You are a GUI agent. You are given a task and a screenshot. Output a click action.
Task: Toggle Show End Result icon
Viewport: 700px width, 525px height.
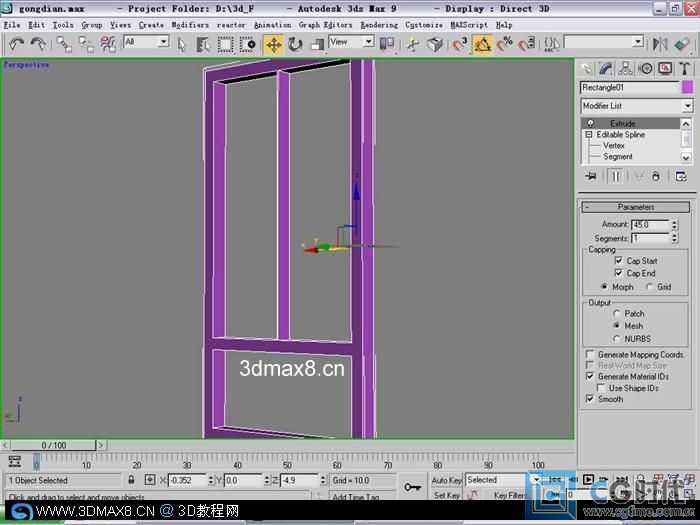pos(615,176)
